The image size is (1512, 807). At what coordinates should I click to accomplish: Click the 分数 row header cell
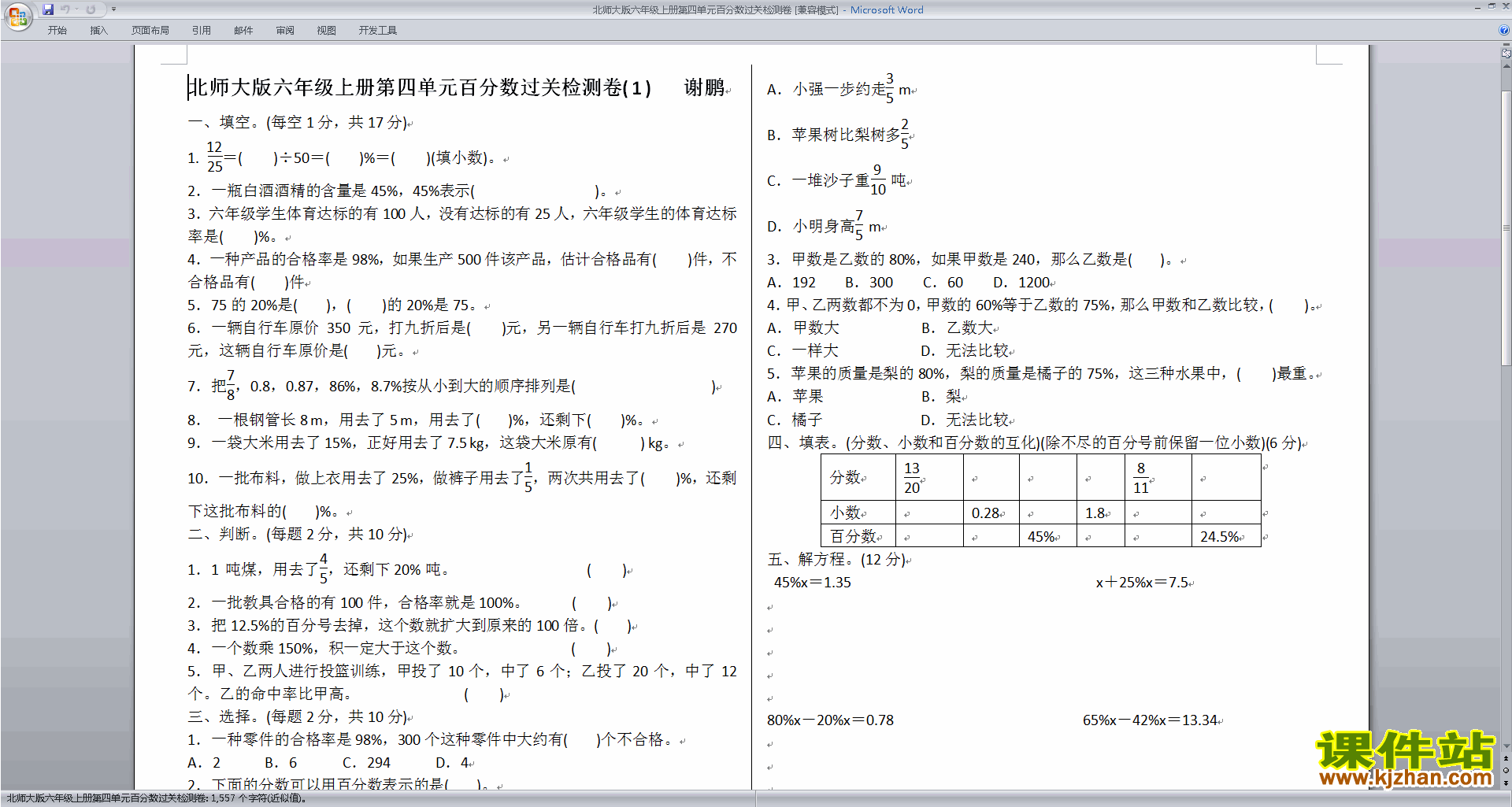coord(858,478)
